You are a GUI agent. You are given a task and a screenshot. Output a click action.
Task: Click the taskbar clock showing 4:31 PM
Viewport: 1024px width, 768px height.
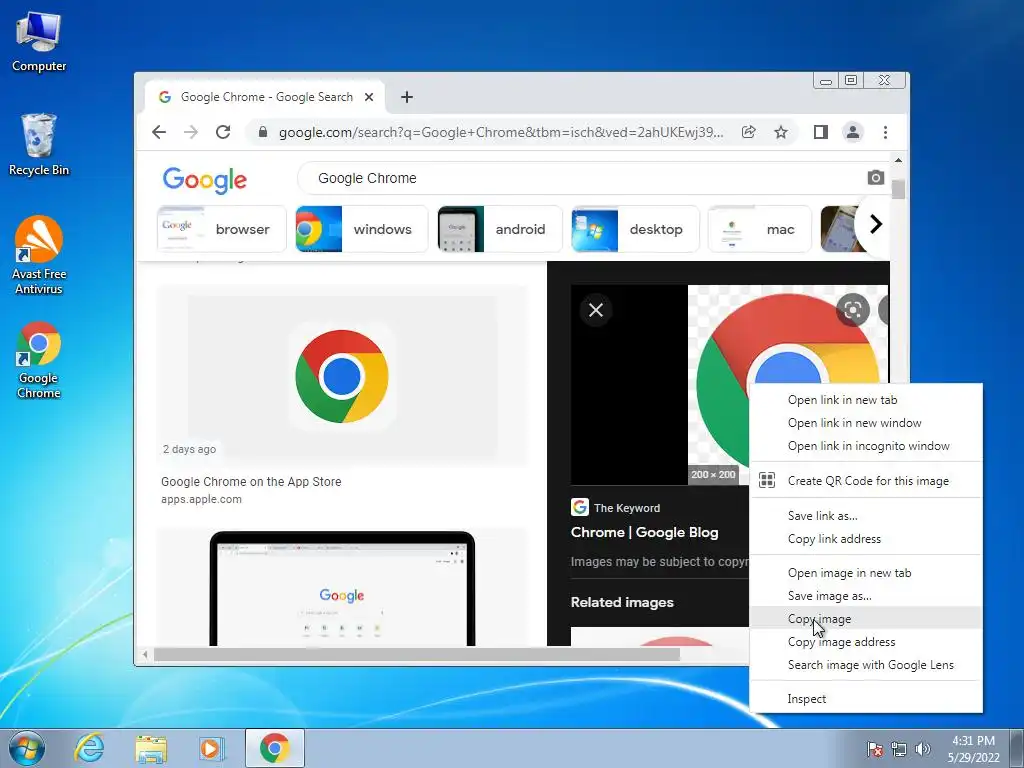(973, 749)
